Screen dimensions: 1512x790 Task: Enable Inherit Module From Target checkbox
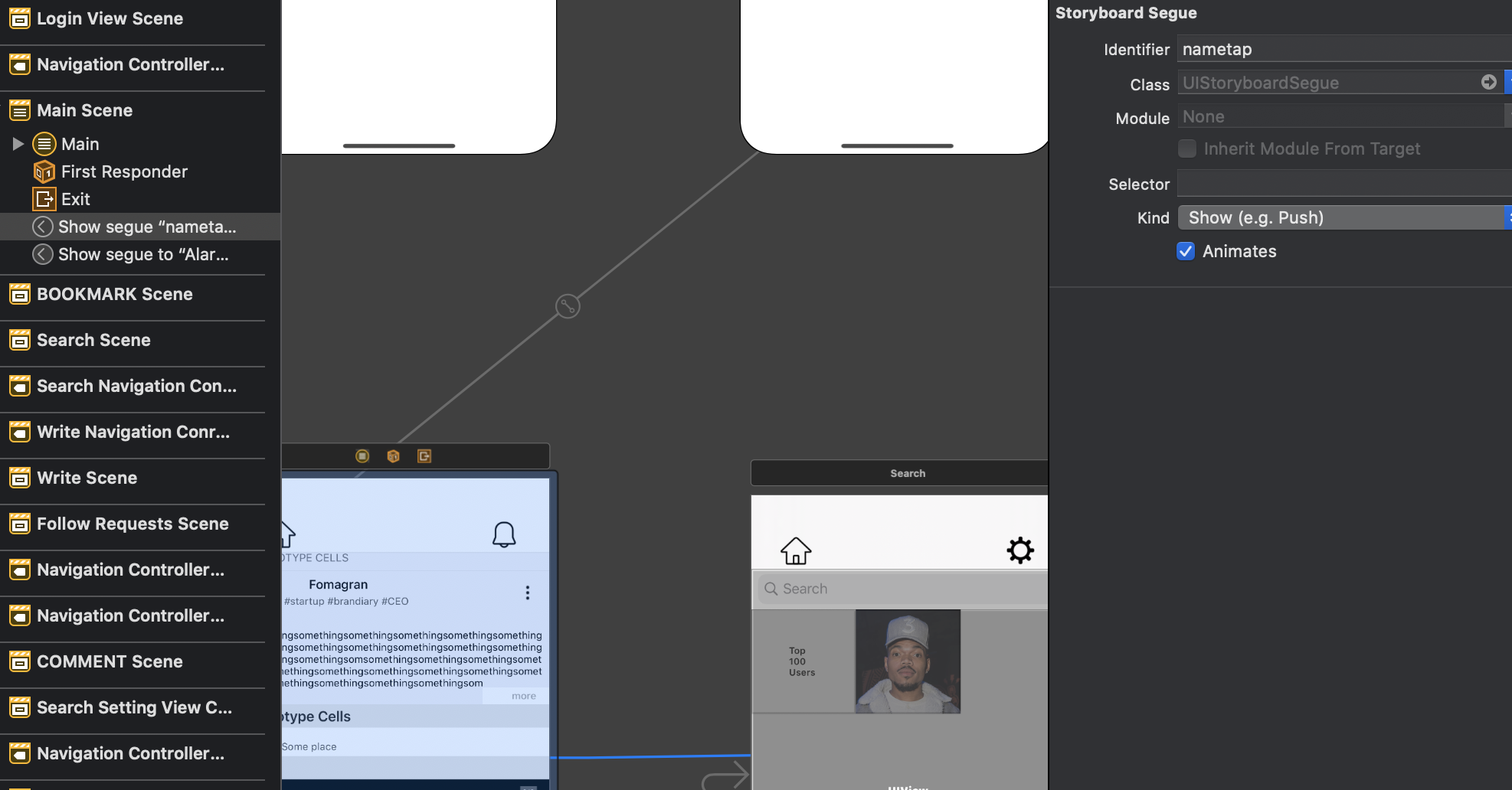(x=1187, y=149)
